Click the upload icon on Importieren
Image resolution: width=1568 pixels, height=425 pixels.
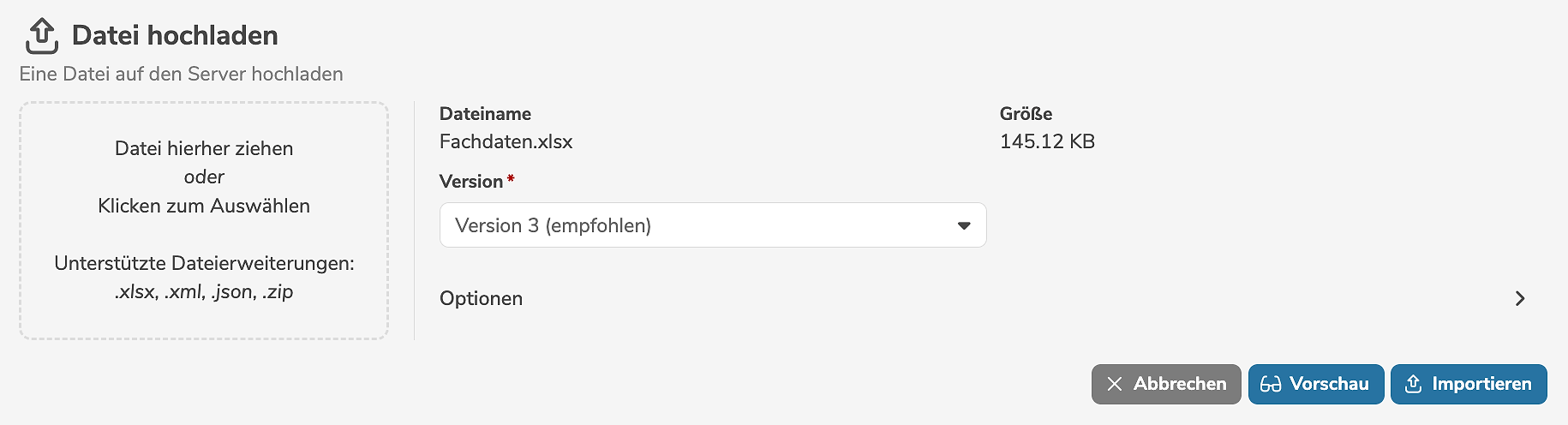pos(1414,384)
